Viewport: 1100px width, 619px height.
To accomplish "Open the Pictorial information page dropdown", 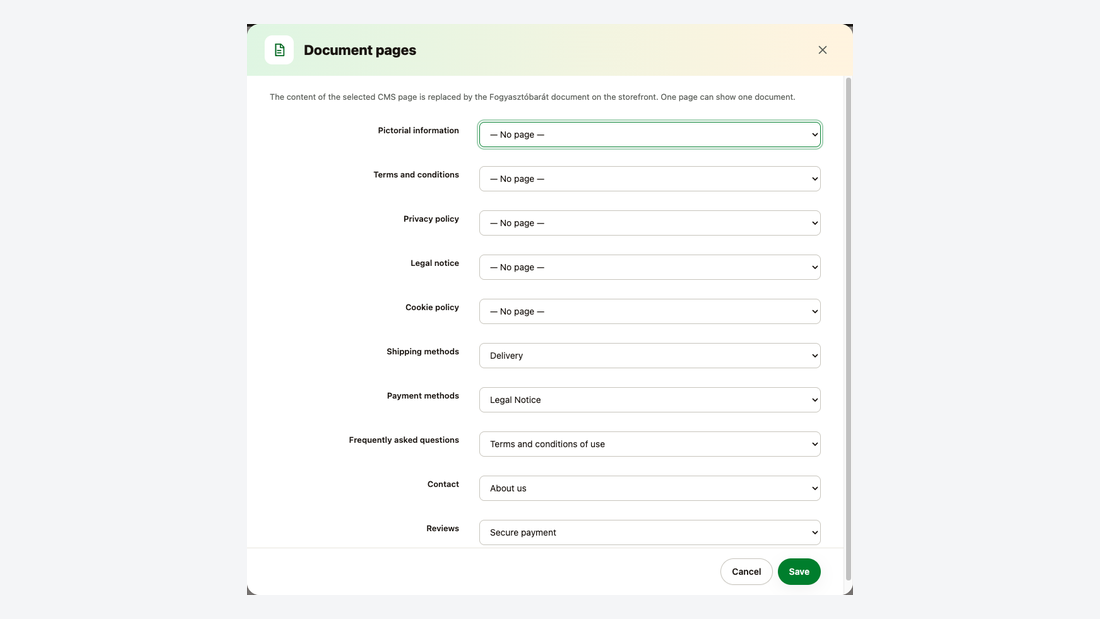I will pos(650,135).
